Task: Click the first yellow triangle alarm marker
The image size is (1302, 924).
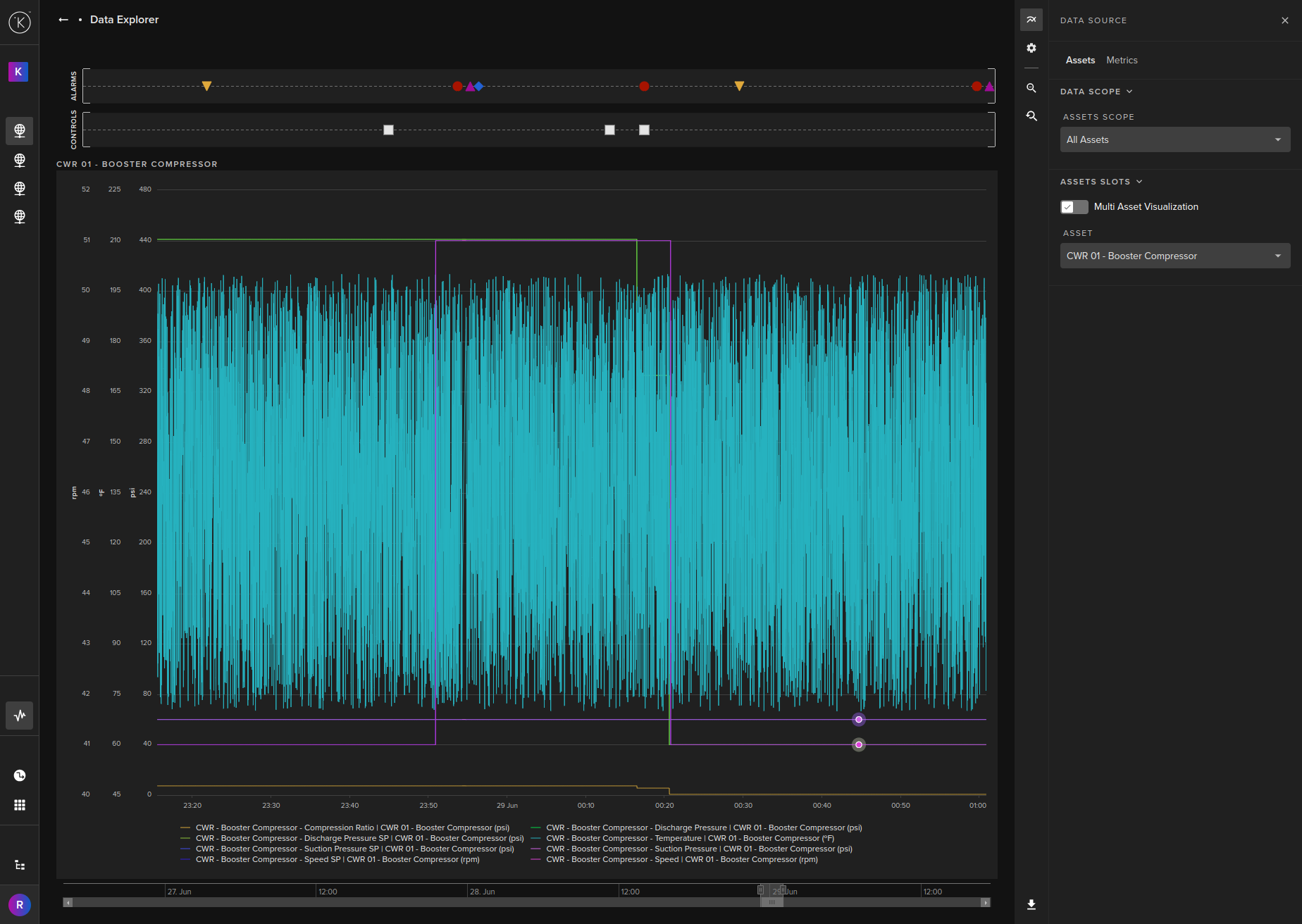Action: point(206,86)
